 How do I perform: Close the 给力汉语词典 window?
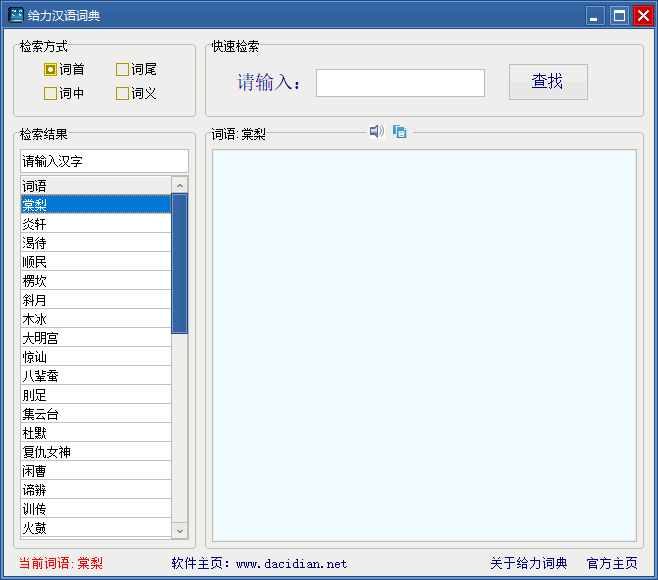tap(643, 16)
